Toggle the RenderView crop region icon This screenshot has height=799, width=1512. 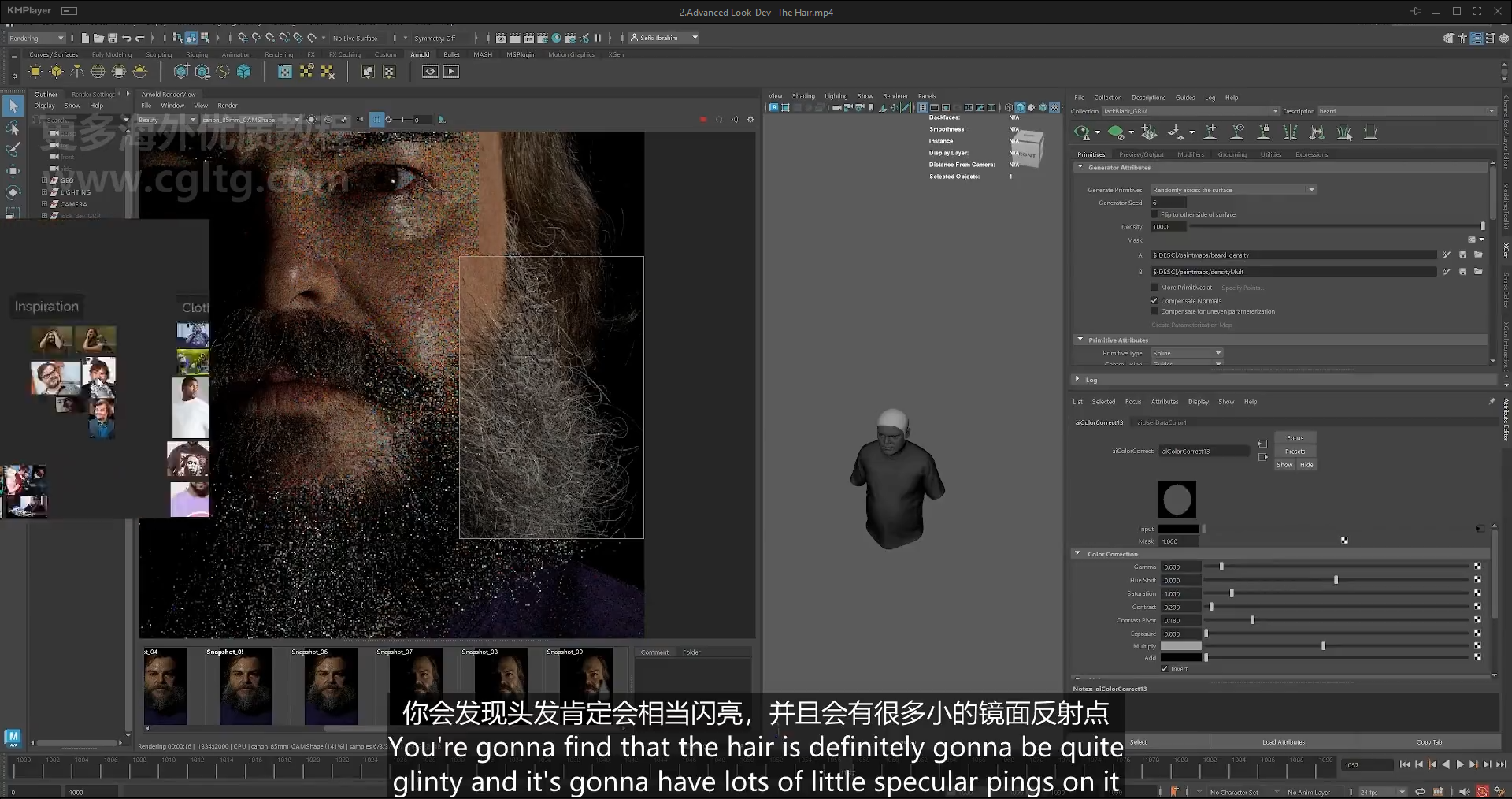click(x=377, y=120)
